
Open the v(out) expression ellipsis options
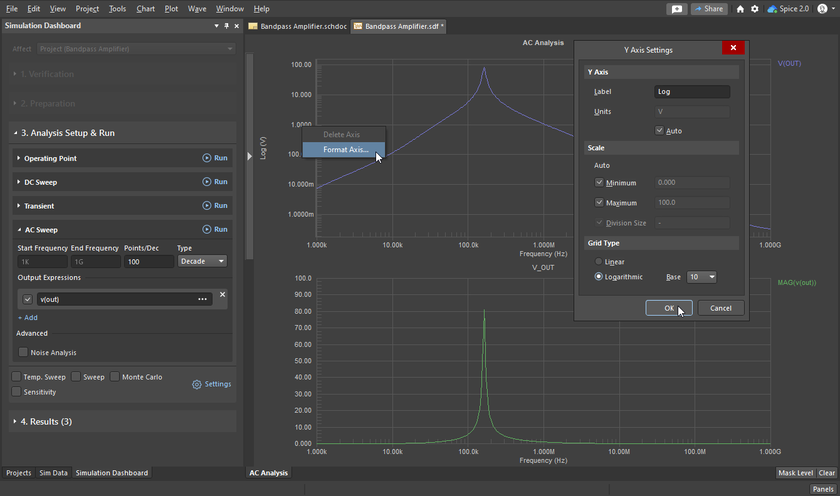[x=203, y=299]
